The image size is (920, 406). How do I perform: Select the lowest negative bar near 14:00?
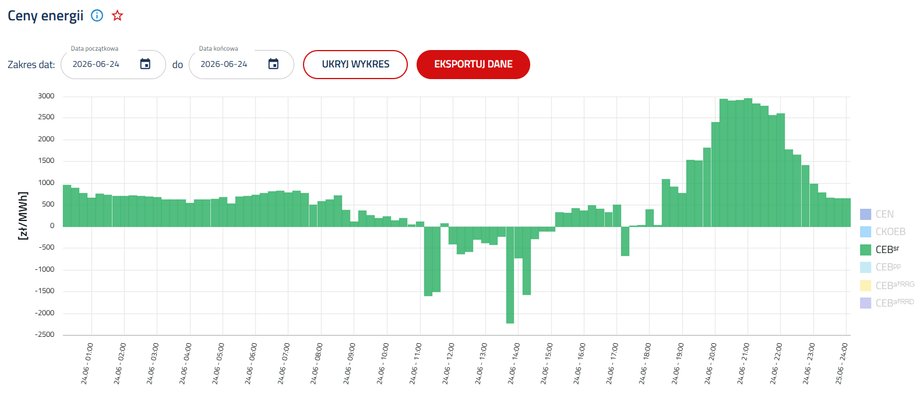[510, 275]
